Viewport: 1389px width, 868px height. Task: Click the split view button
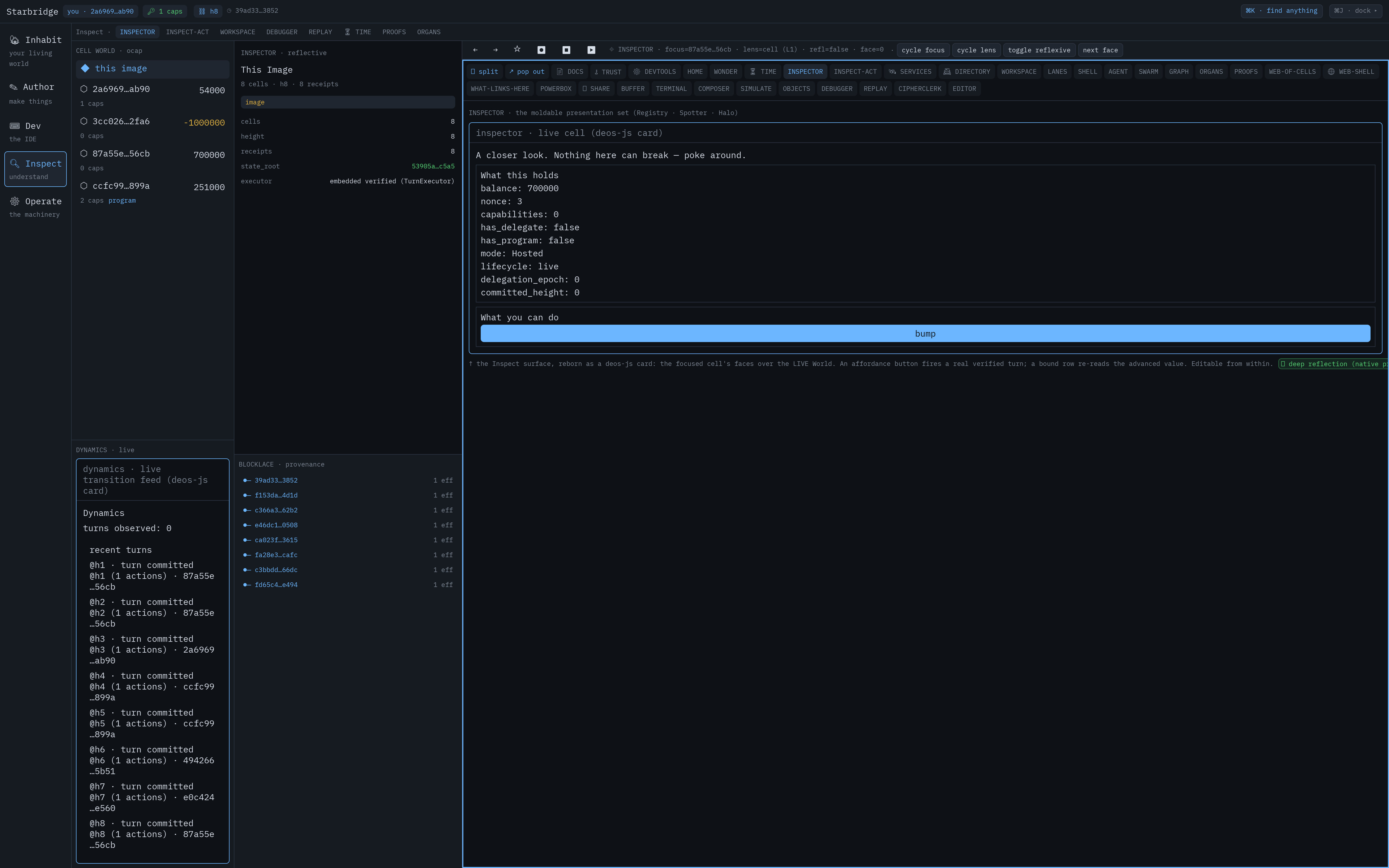[x=485, y=72]
